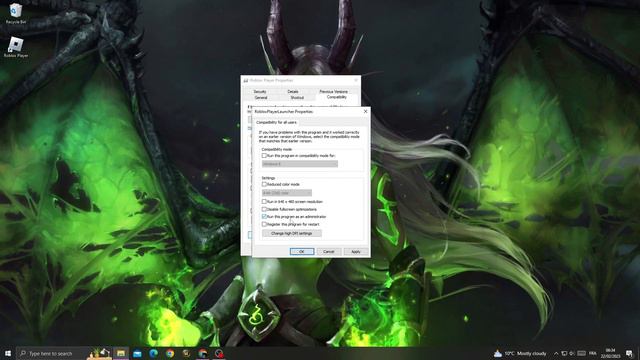Launch Microsoft Edge from taskbar
This screenshot has width=640, height=360.
[x=153, y=353]
